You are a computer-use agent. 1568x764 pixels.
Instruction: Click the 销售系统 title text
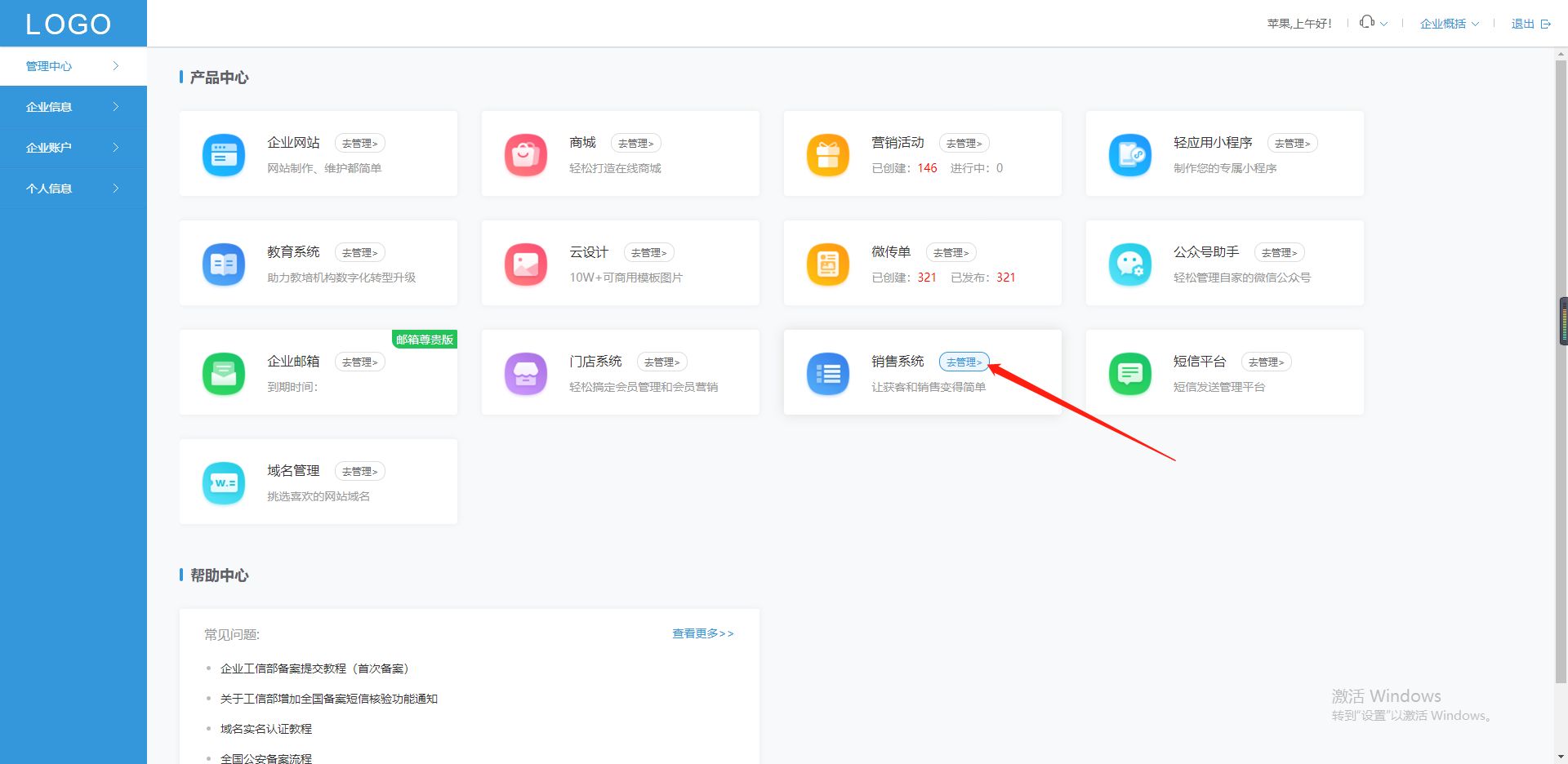click(898, 362)
